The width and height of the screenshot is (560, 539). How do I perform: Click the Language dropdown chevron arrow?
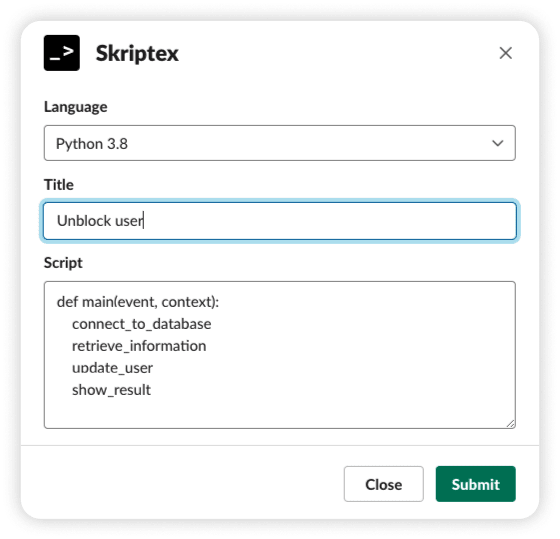pos(498,143)
